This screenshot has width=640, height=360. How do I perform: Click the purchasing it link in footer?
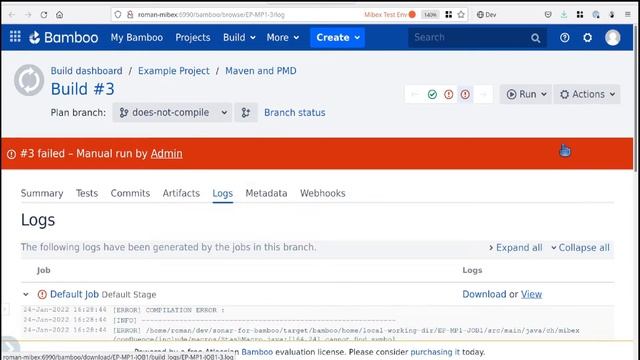pos(435,352)
